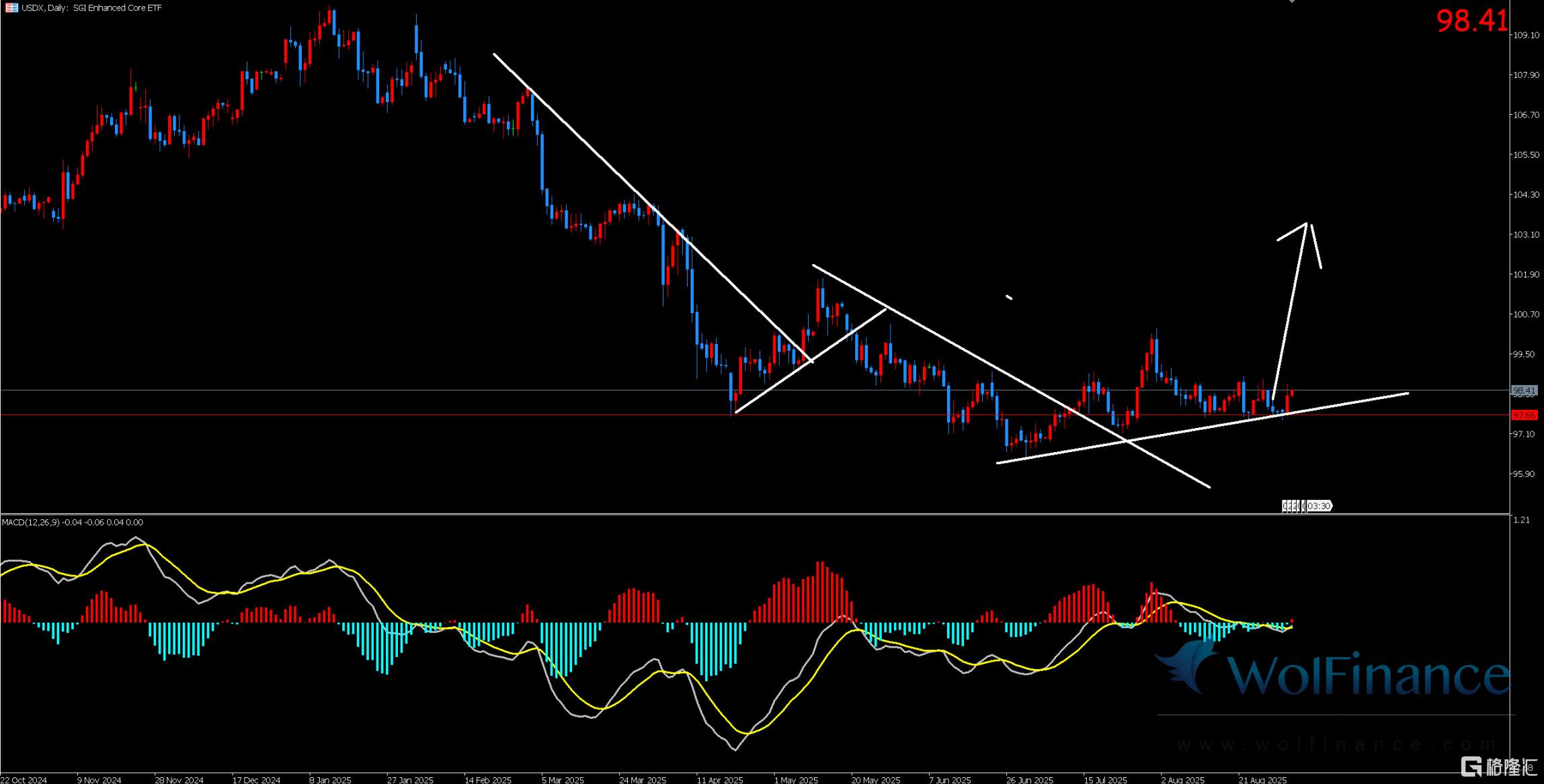
Task: Click the 105.50 price axis label
Action: click(x=1526, y=155)
